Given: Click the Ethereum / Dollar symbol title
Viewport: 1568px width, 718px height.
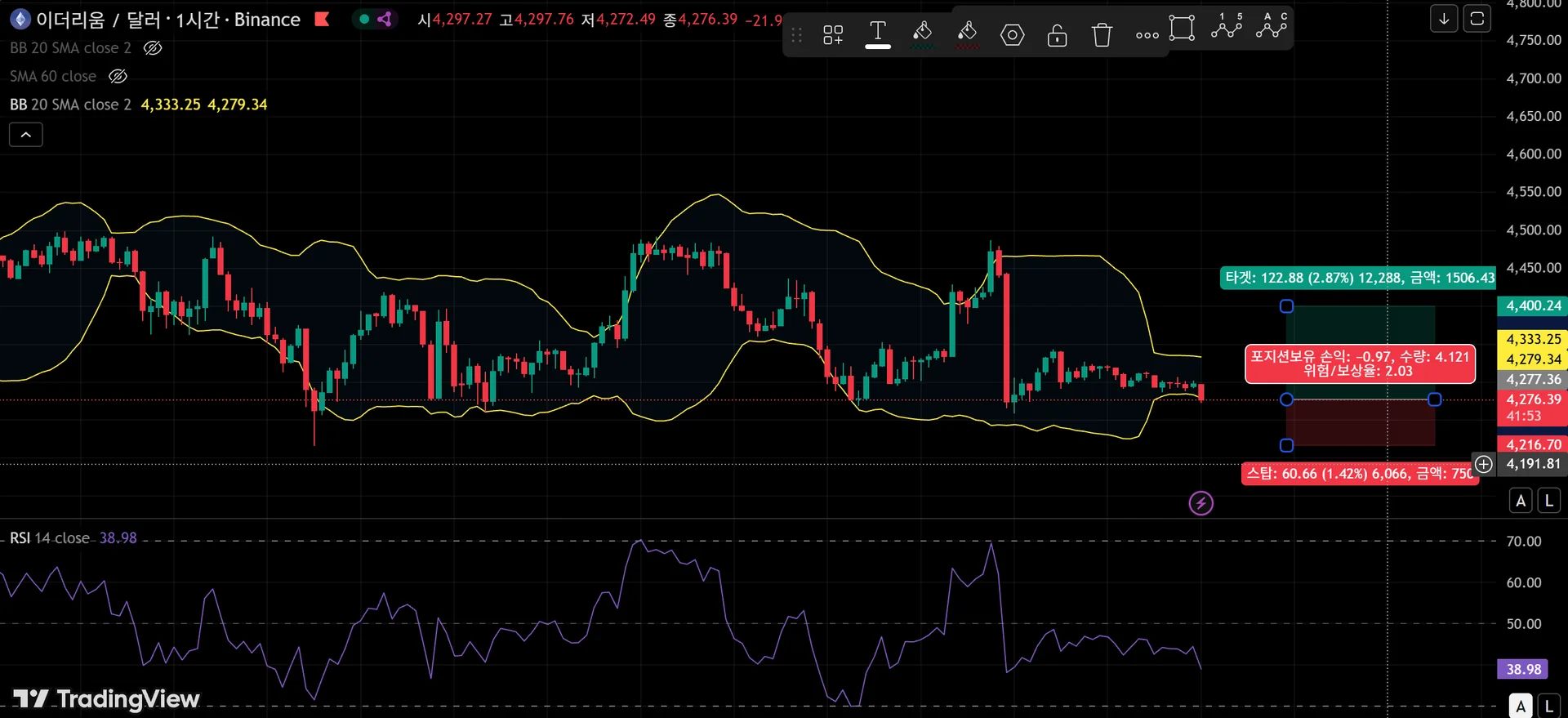Looking at the screenshot, I should pyautogui.click(x=167, y=20).
